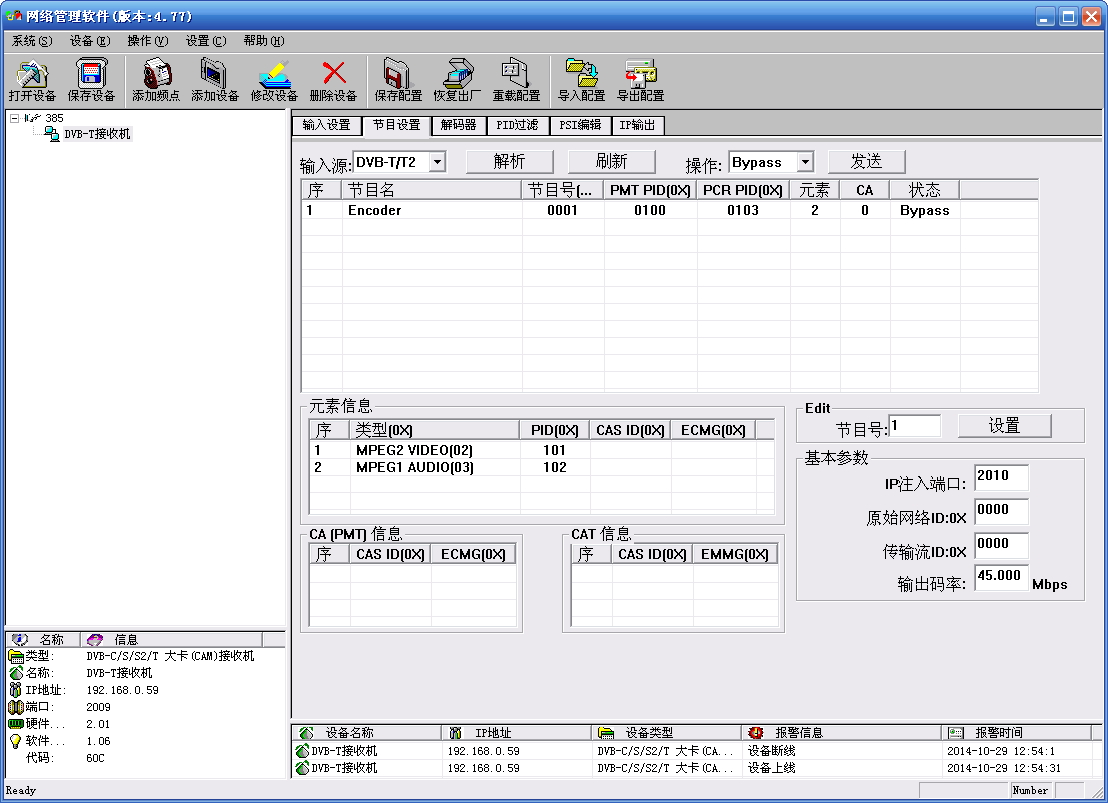Click the 类型(0X) column header in 元素信息
This screenshot has width=1108, height=803.
[x=435, y=430]
